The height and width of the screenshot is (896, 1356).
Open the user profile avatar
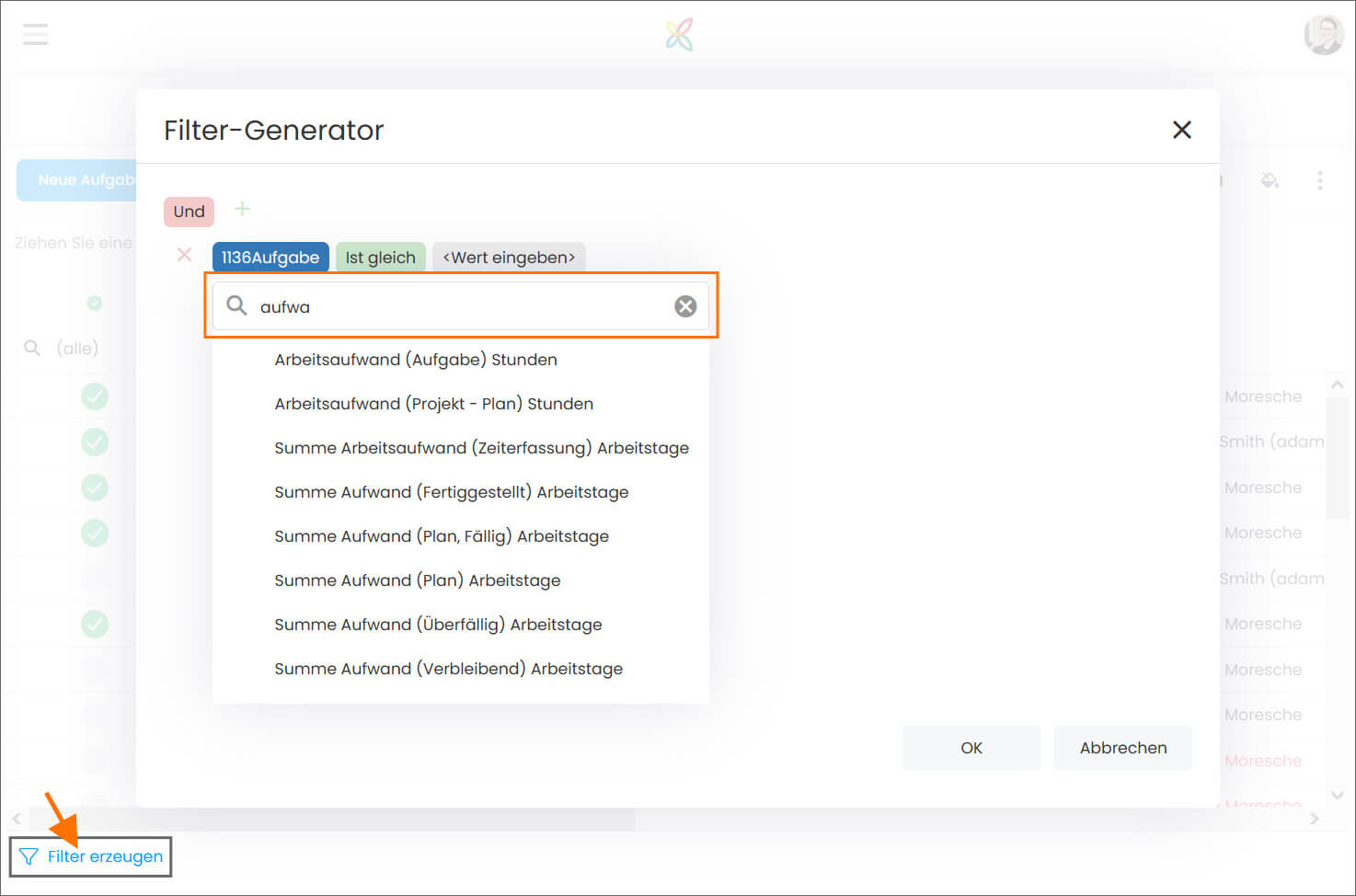[1323, 35]
